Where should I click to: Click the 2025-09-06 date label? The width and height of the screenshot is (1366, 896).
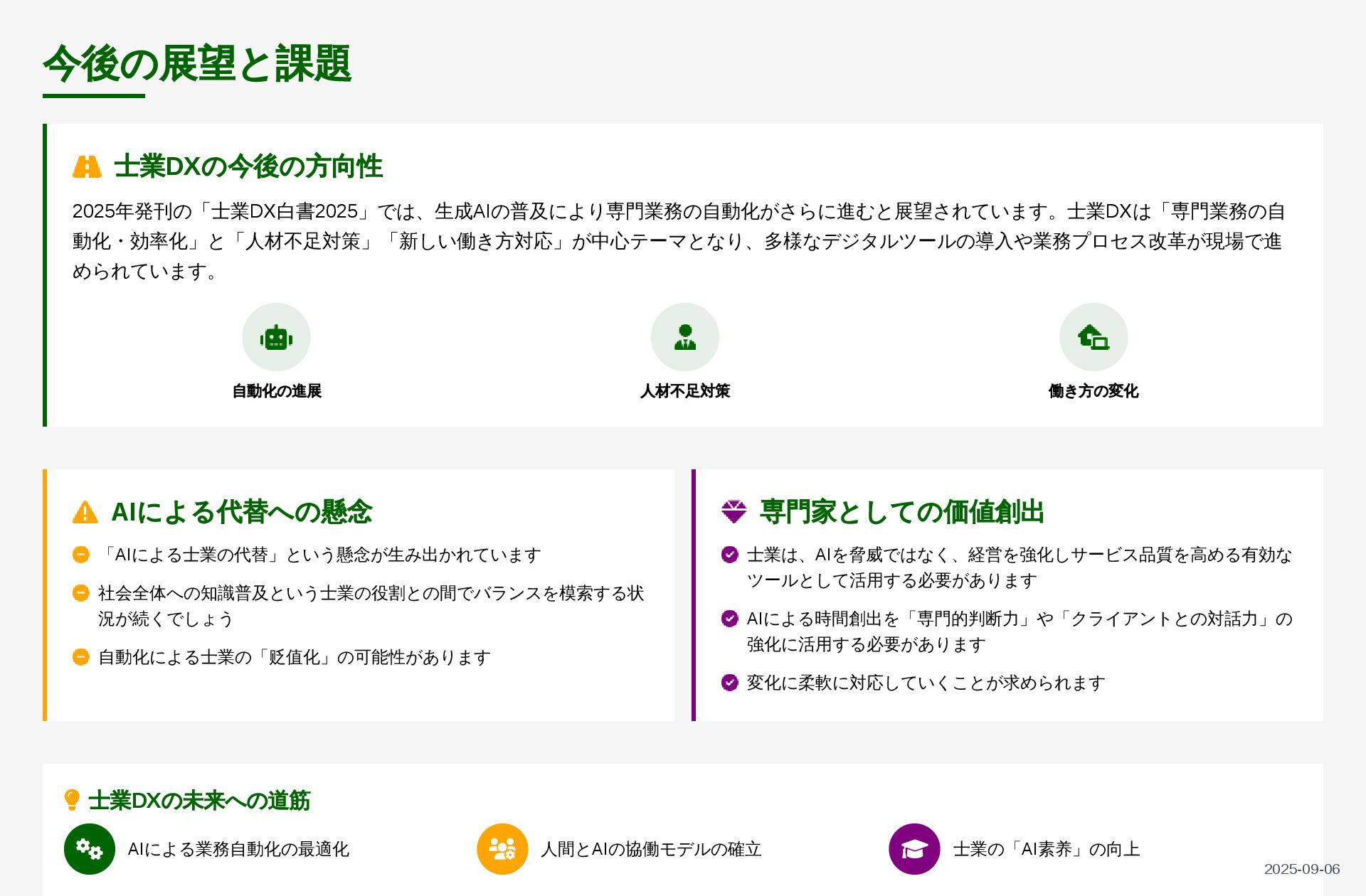(x=1301, y=869)
